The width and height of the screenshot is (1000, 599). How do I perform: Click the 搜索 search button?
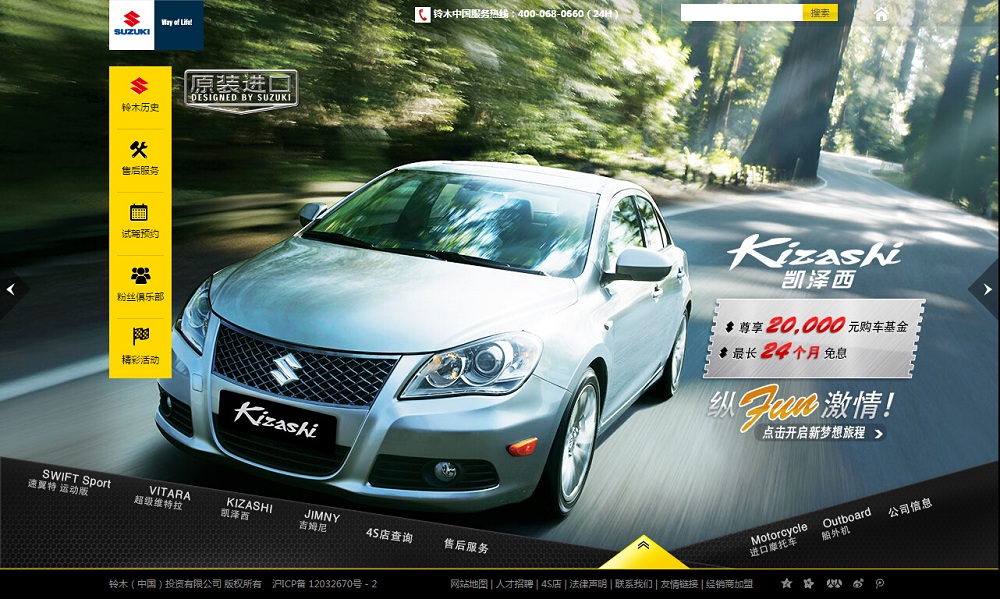pos(820,13)
